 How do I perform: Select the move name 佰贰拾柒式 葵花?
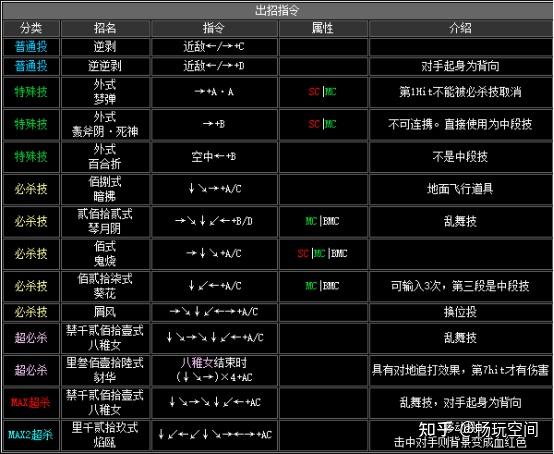pos(105,286)
